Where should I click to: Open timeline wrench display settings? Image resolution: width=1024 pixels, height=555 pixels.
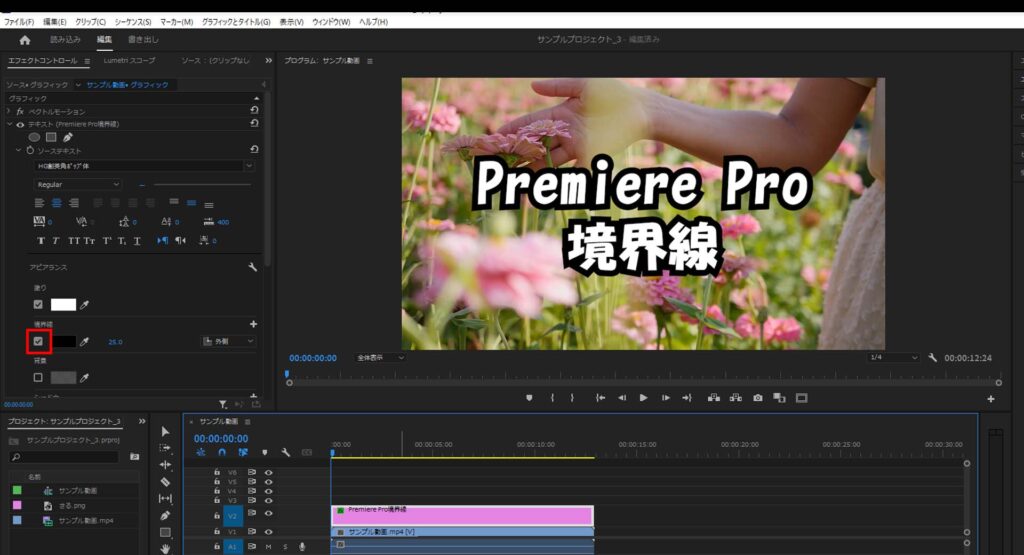pyautogui.click(x=285, y=452)
